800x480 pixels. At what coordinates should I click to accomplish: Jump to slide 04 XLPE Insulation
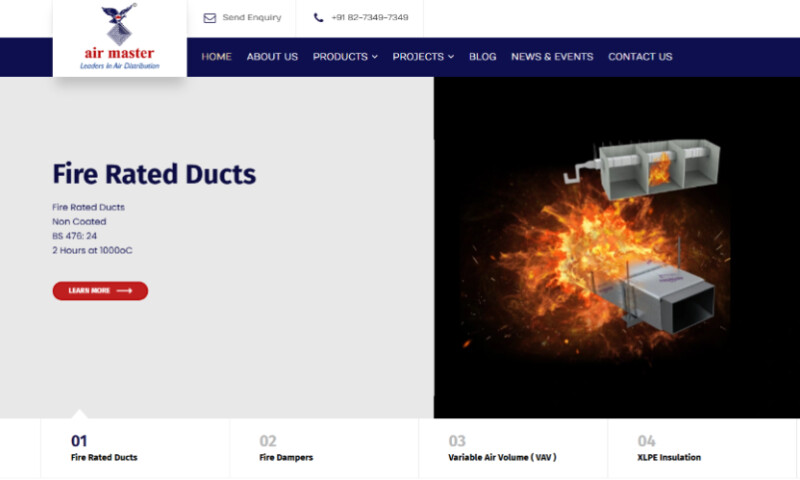[x=669, y=448]
